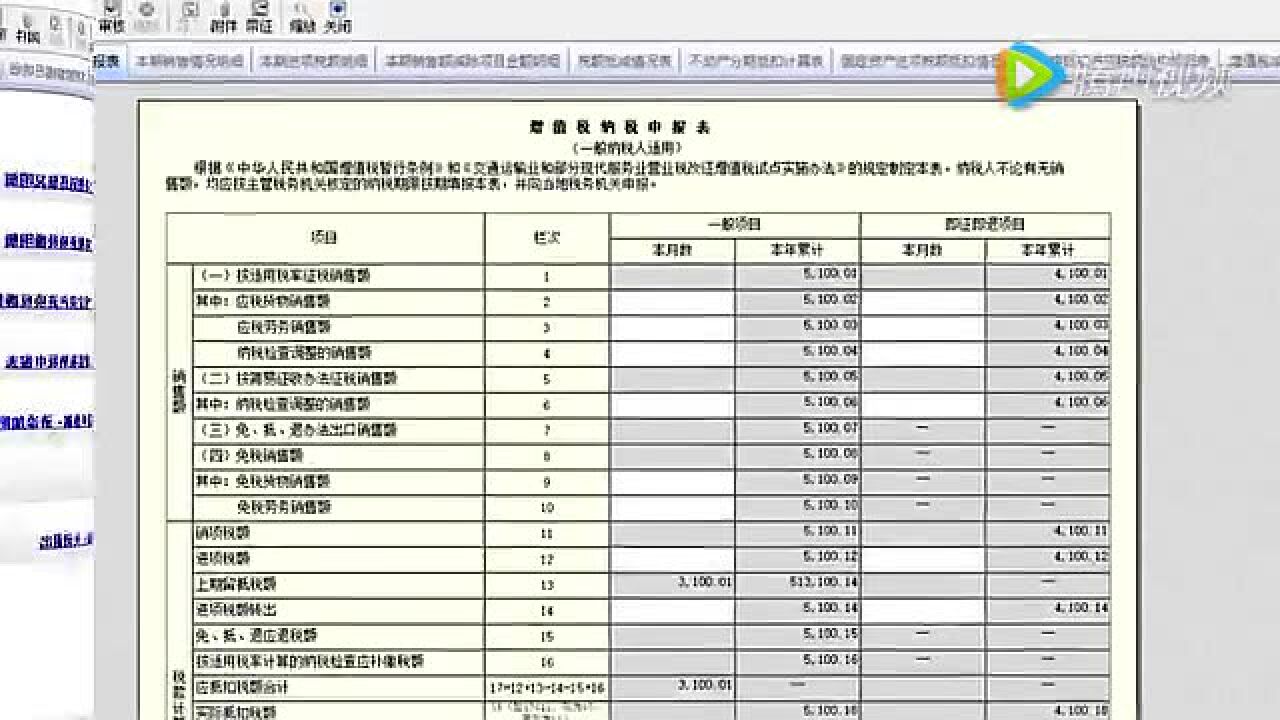Click the value 4,100.01

click(x=1080, y=274)
